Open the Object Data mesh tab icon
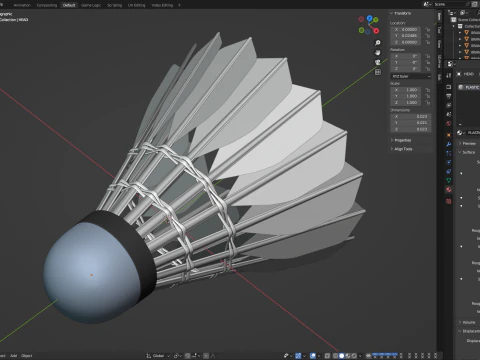Viewport: 480px width, 360px height. 449,180
